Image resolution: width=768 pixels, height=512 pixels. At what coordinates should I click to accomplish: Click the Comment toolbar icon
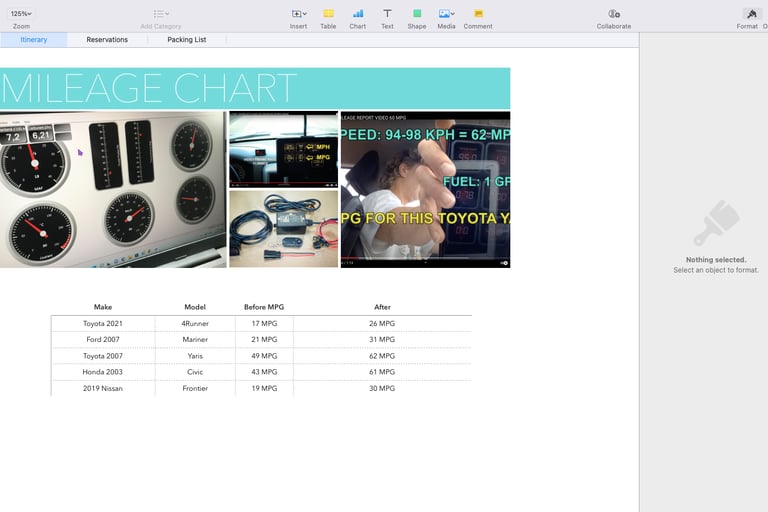[479, 14]
